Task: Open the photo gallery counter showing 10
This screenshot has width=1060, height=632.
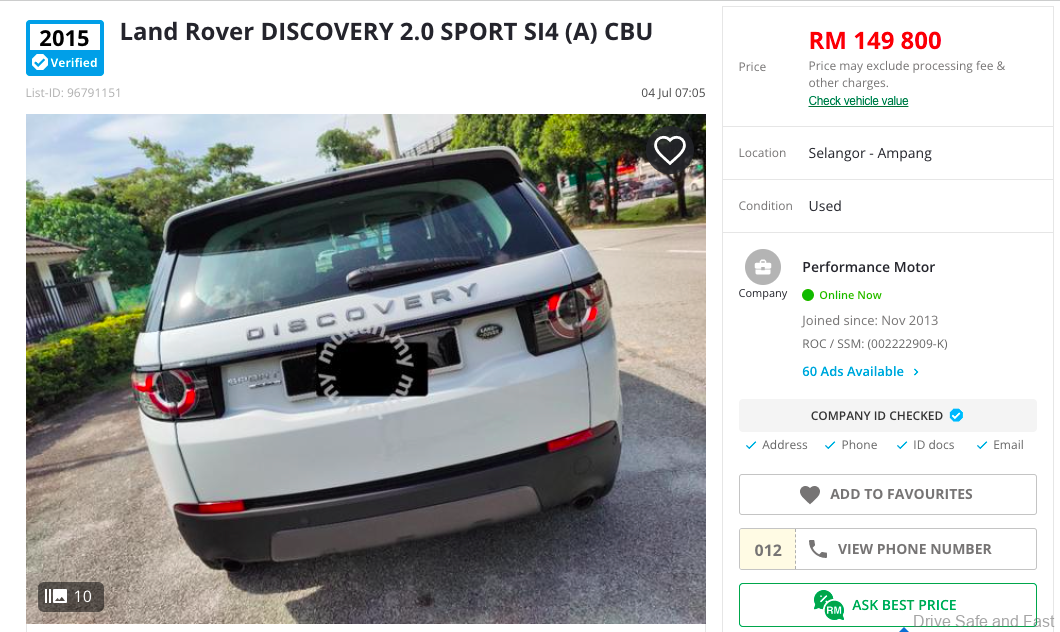Action: 70,596
